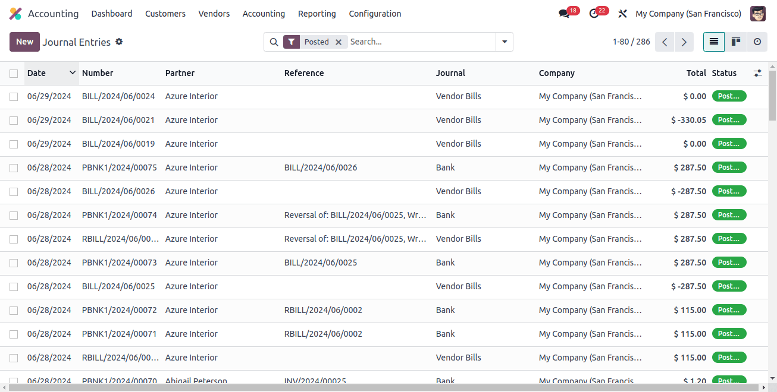This screenshot has width=777, height=392.
Task: Switch to the activity view
Action: click(757, 42)
